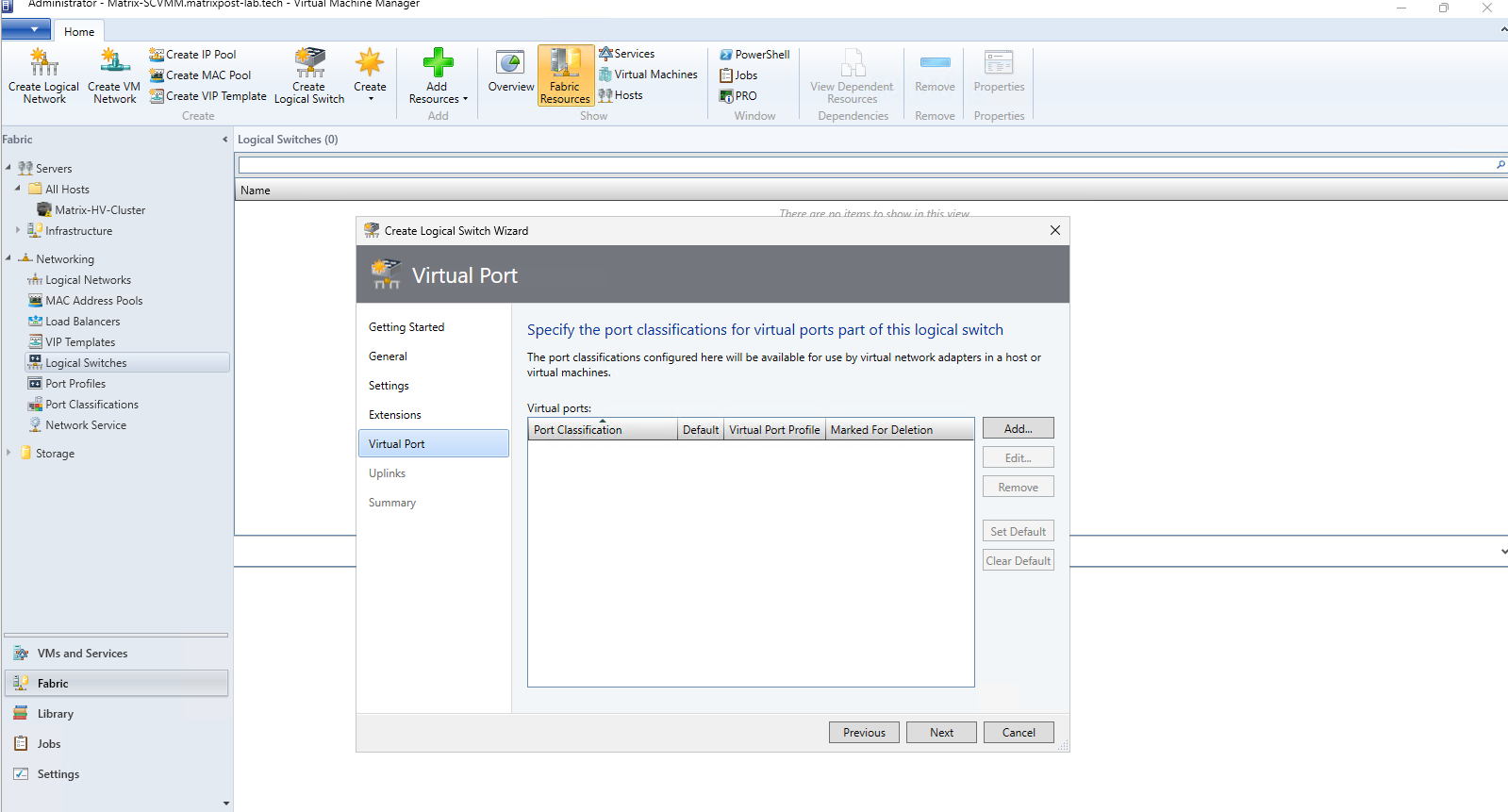Select VIP Templates tree item
This screenshot has height=812, width=1508.
(72, 342)
